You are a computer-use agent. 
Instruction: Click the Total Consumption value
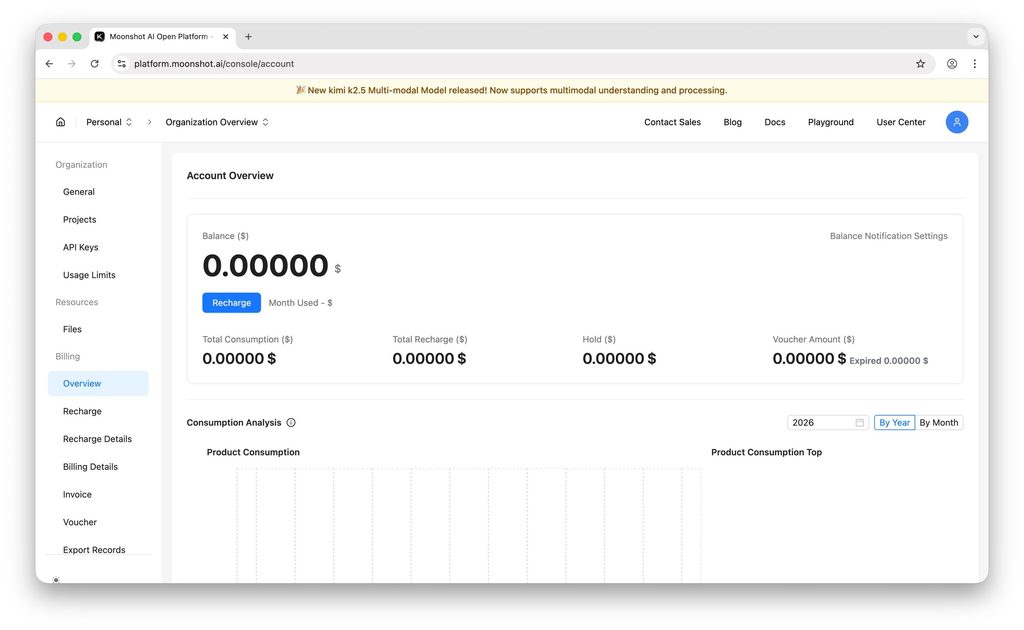pos(239,358)
